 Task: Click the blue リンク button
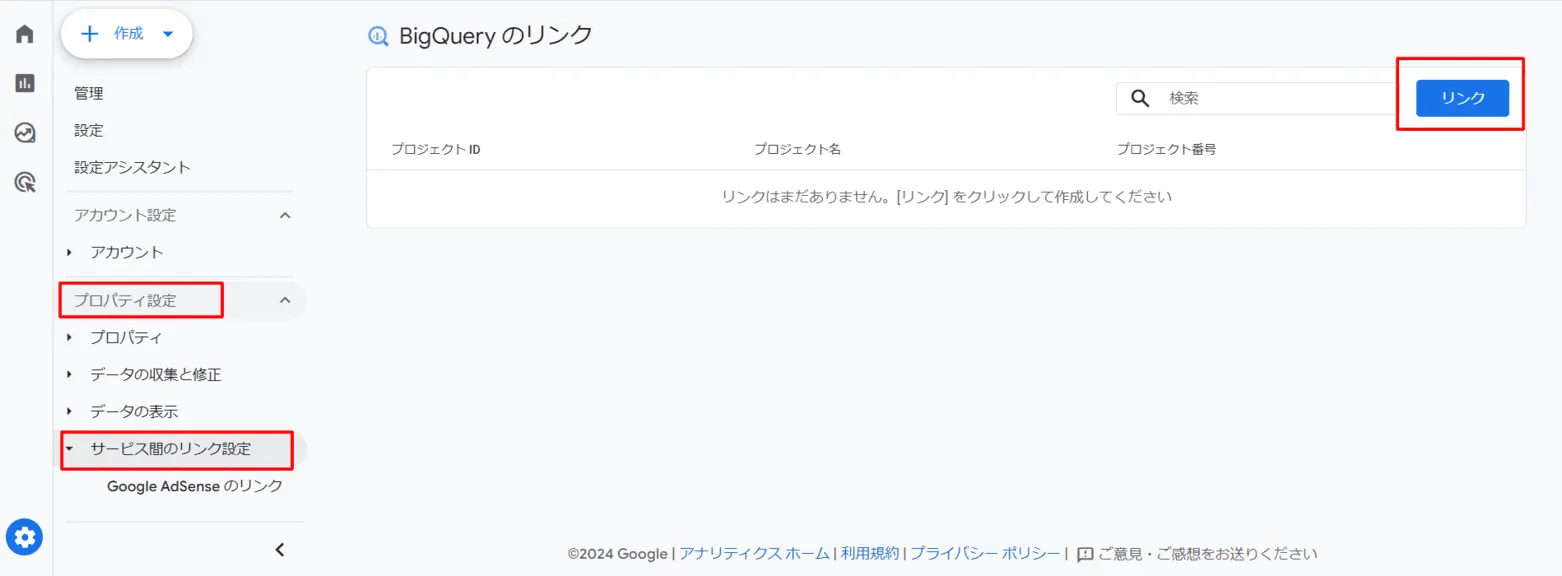tap(1462, 98)
